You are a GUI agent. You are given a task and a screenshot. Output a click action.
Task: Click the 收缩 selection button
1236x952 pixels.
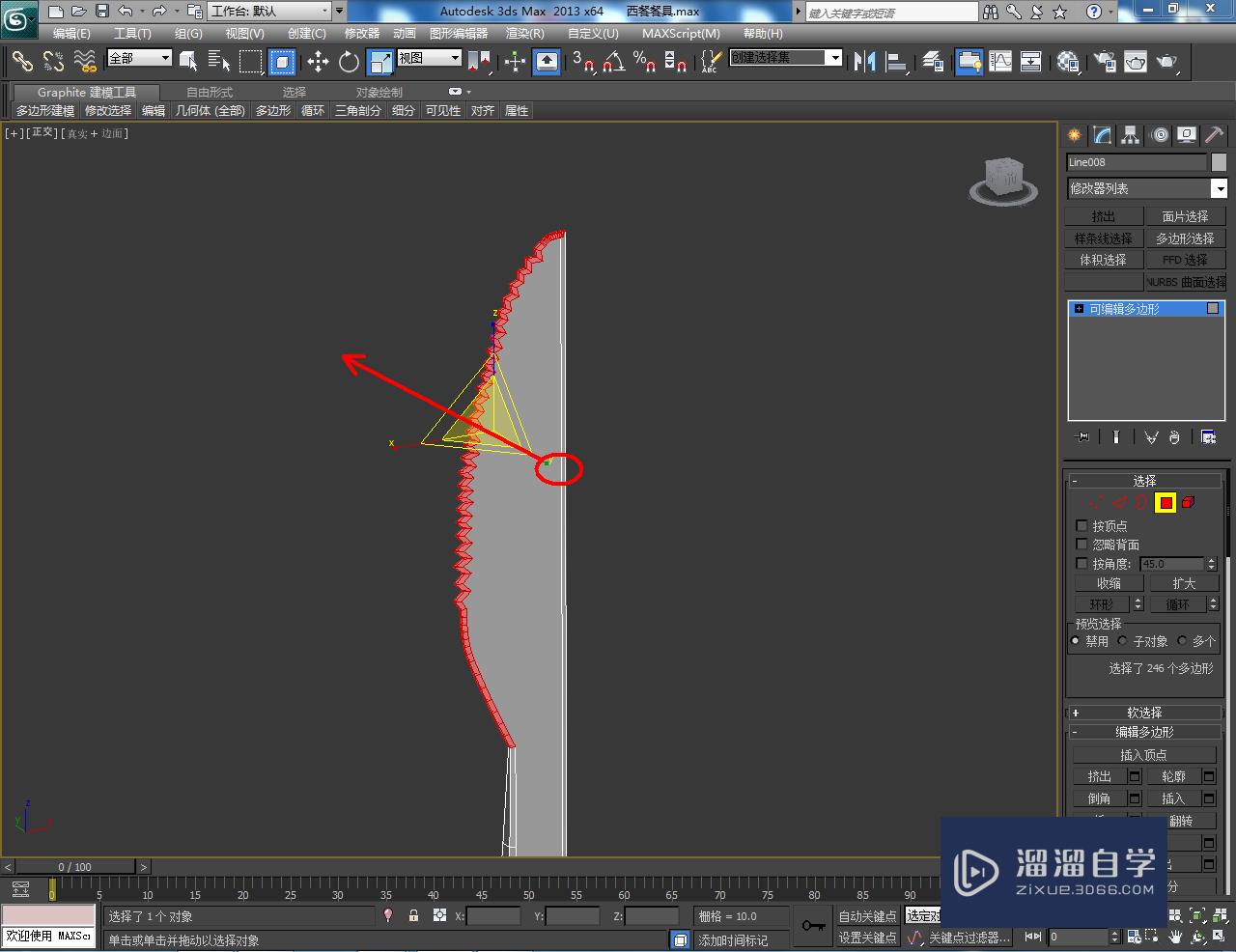click(x=1109, y=583)
